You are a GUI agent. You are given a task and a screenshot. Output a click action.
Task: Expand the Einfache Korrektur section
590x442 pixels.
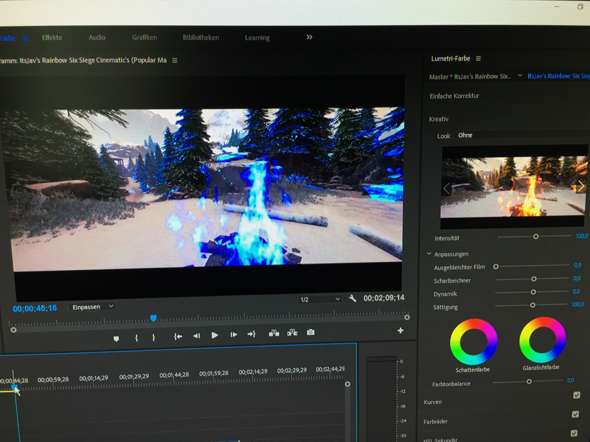coord(454,96)
